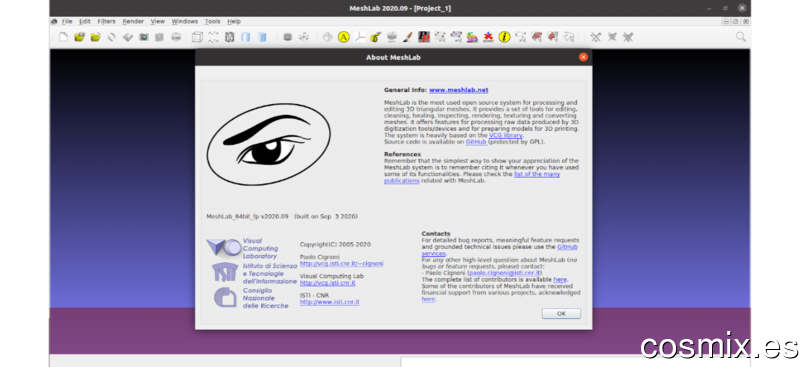Click the red star toolbar icon
This screenshot has height=367, width=800.
(488, 37)
